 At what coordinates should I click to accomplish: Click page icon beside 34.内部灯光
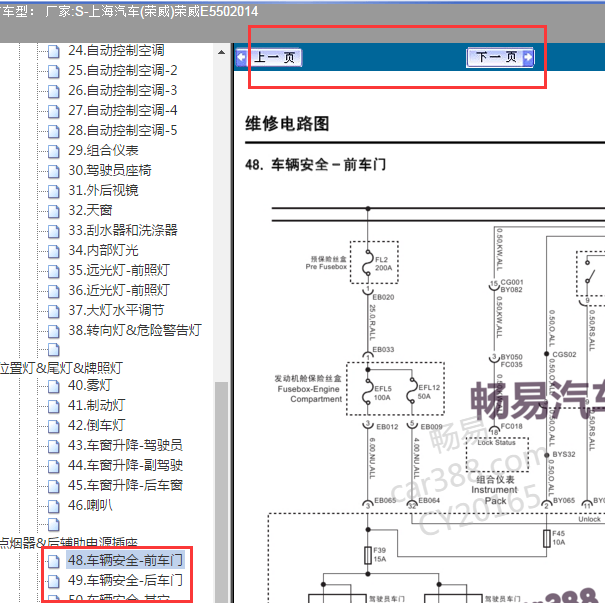click(x=54, y=252)
